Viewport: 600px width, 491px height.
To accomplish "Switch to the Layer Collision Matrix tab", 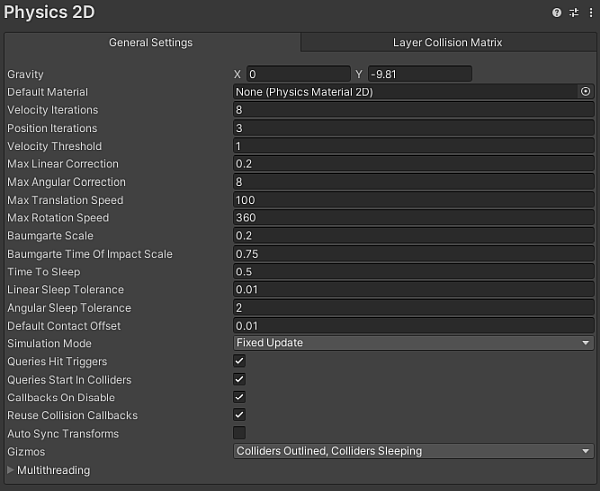I will (447, 43).
